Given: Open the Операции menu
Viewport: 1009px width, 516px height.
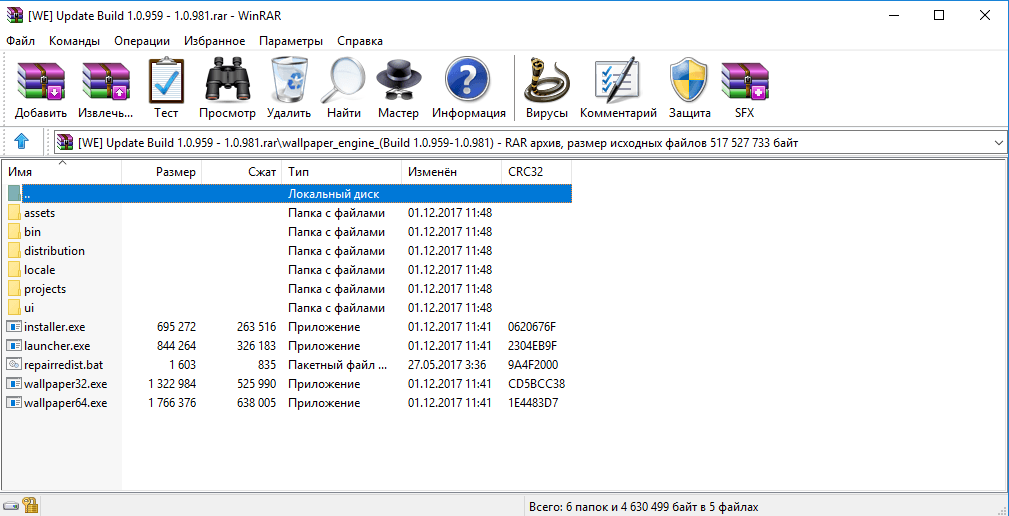Looking at the screenshot, I should click(142, 41).
